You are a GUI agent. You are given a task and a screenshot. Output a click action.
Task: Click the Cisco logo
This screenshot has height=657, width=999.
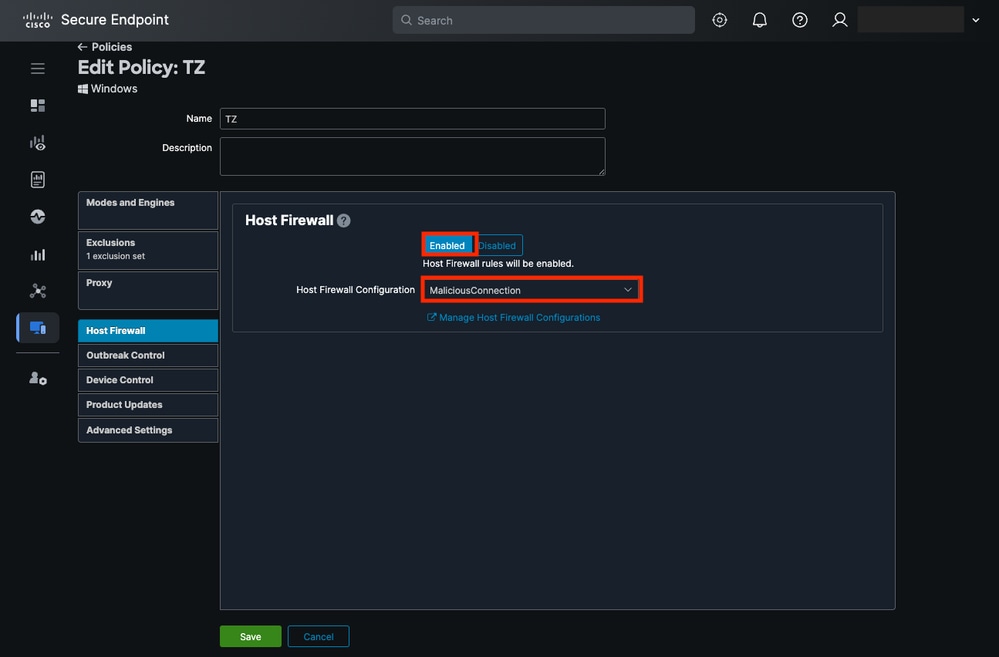(x=38, y=20)
